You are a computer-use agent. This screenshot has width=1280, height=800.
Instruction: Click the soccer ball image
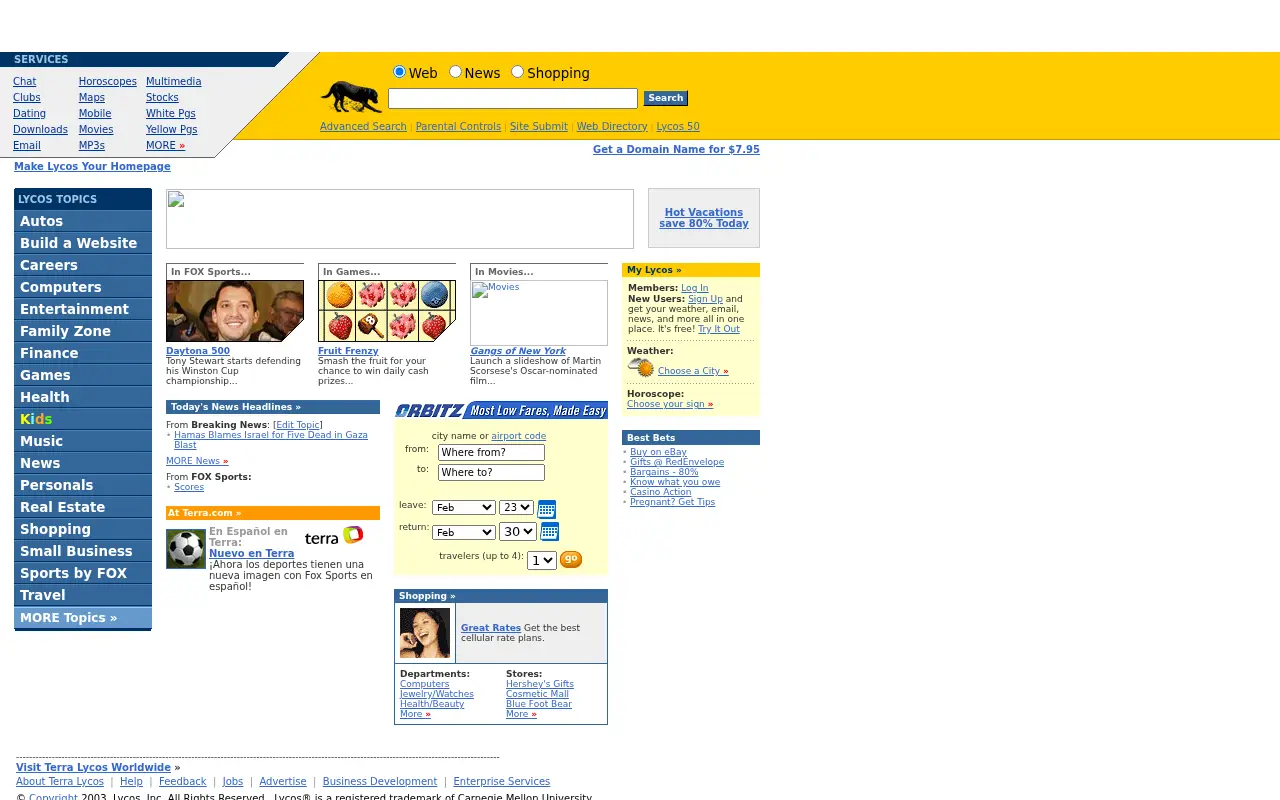[x=186, y=549]
